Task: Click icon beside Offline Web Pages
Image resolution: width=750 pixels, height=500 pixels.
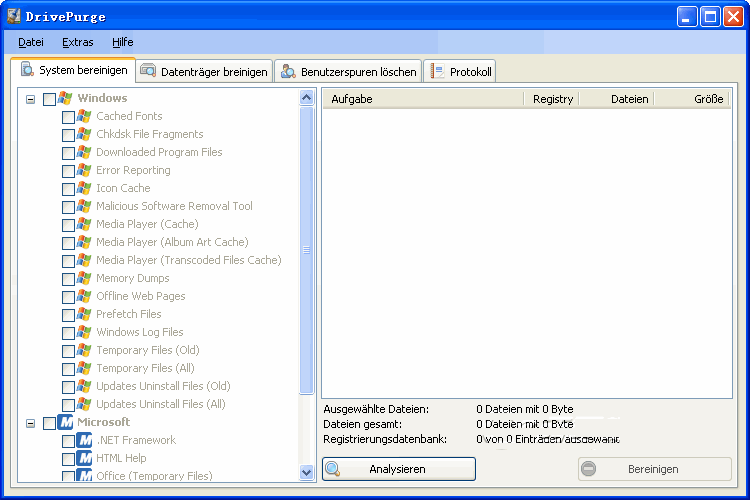Action: [84, 297]
